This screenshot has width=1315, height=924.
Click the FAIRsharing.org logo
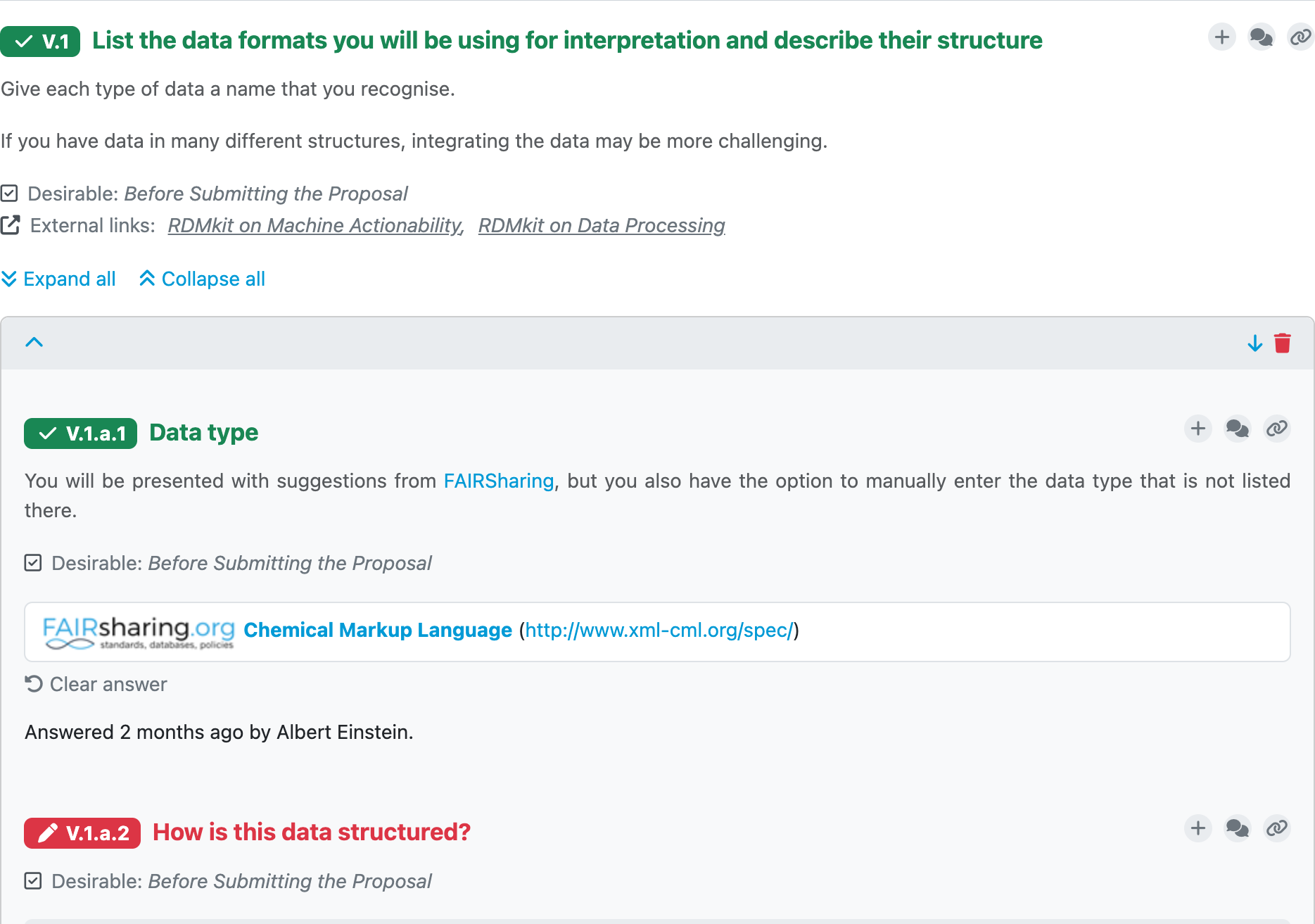pyautogui.click(x=139, y=632)
